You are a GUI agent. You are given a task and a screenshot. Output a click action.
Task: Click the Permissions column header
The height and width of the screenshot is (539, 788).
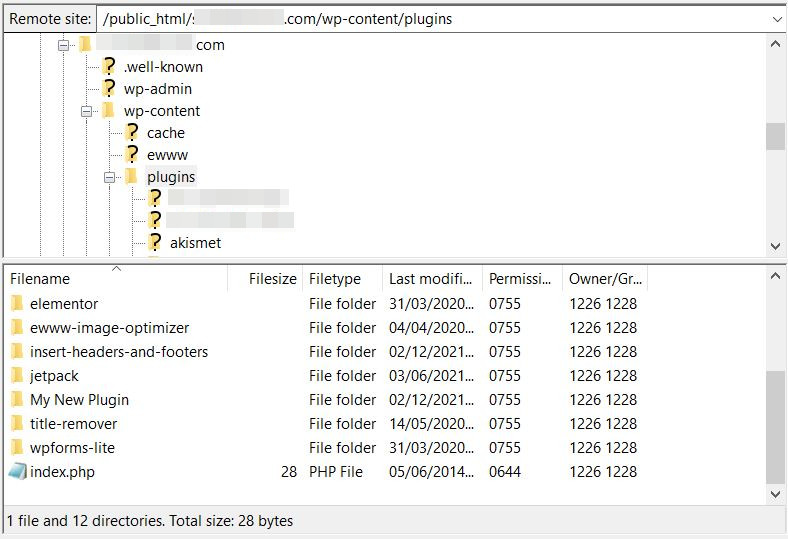[x=519, y=280]
